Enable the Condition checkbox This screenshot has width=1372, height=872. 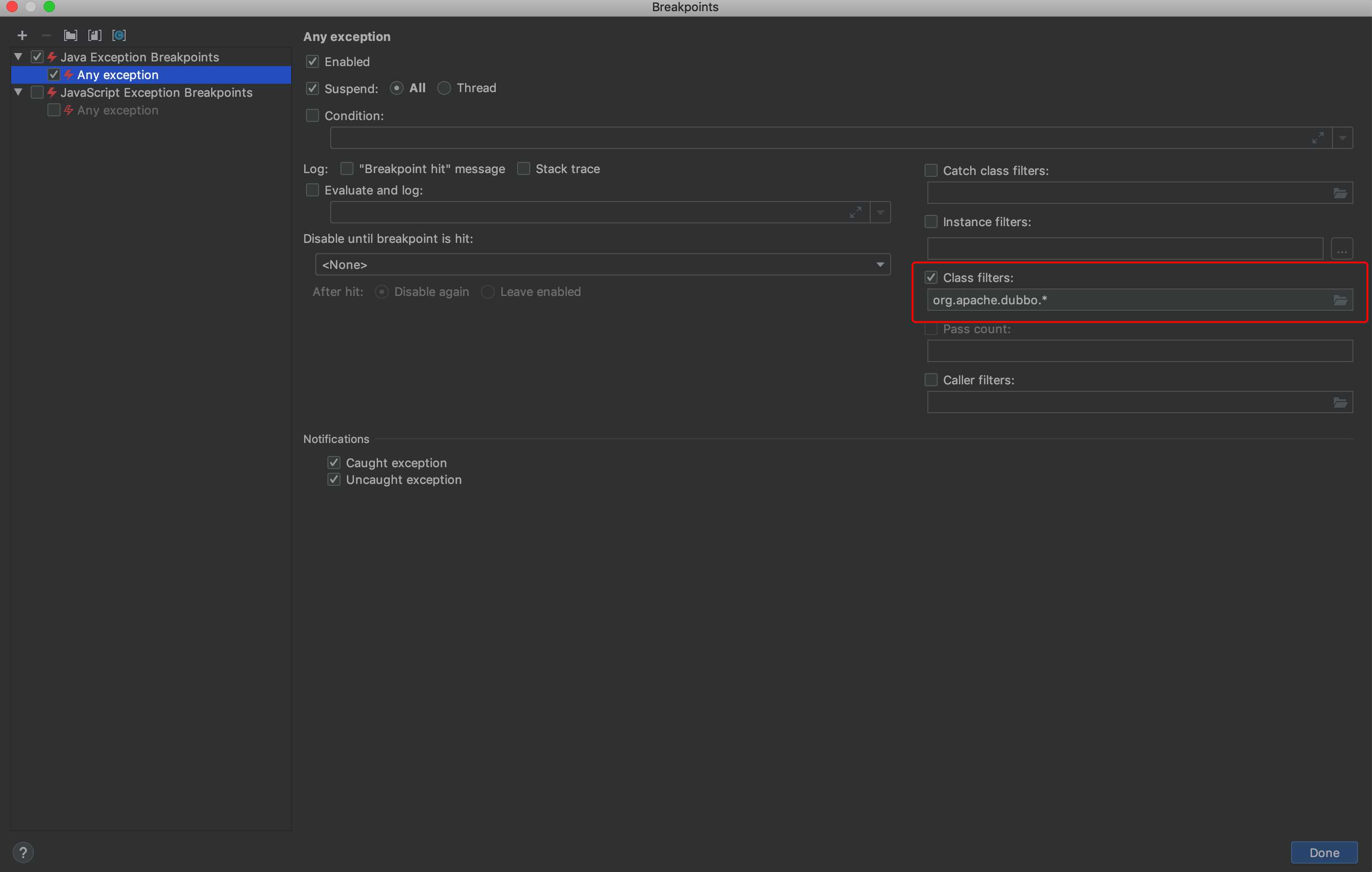pyautogui.click(x=313, y=115)
